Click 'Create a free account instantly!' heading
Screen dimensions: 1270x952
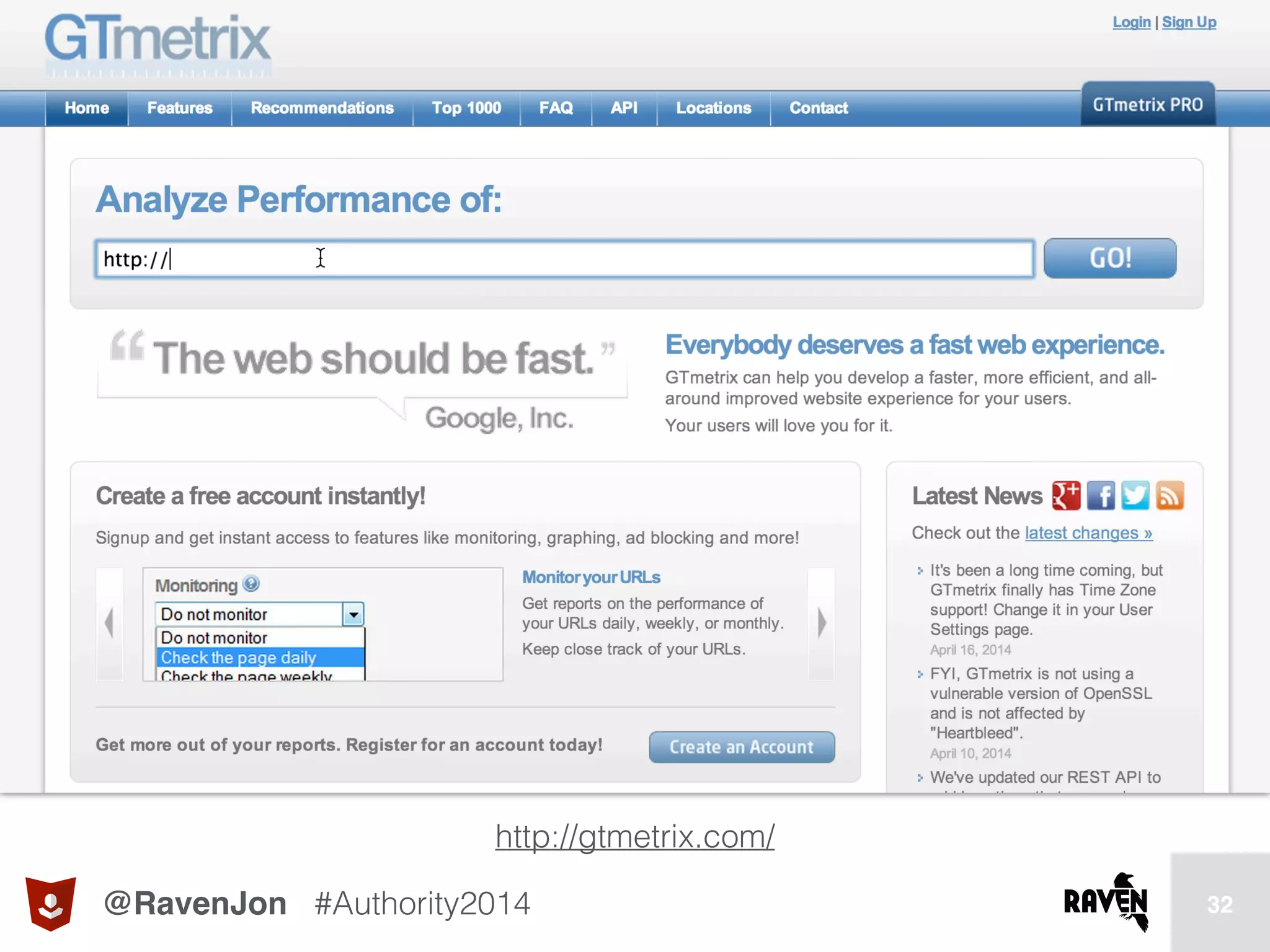[260, 496]
